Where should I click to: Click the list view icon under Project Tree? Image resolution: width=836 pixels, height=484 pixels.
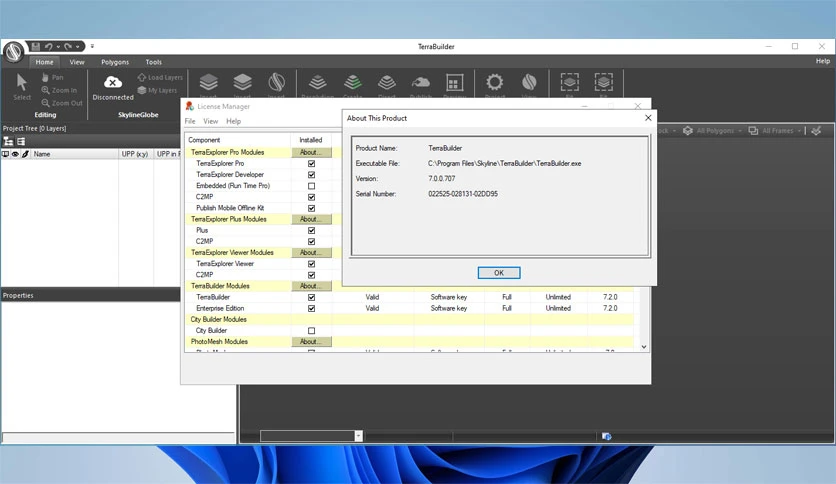pyautogui.click(x=21, y=141)
